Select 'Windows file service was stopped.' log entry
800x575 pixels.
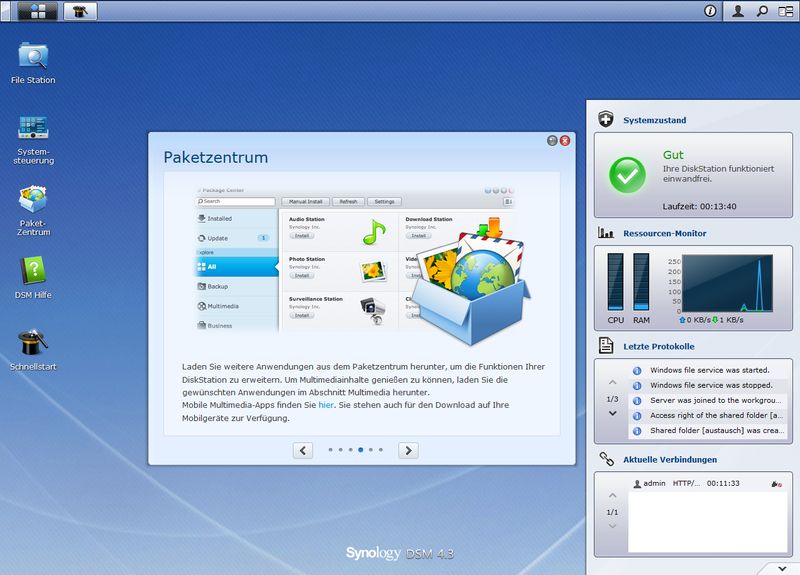(x=708, y=386)
